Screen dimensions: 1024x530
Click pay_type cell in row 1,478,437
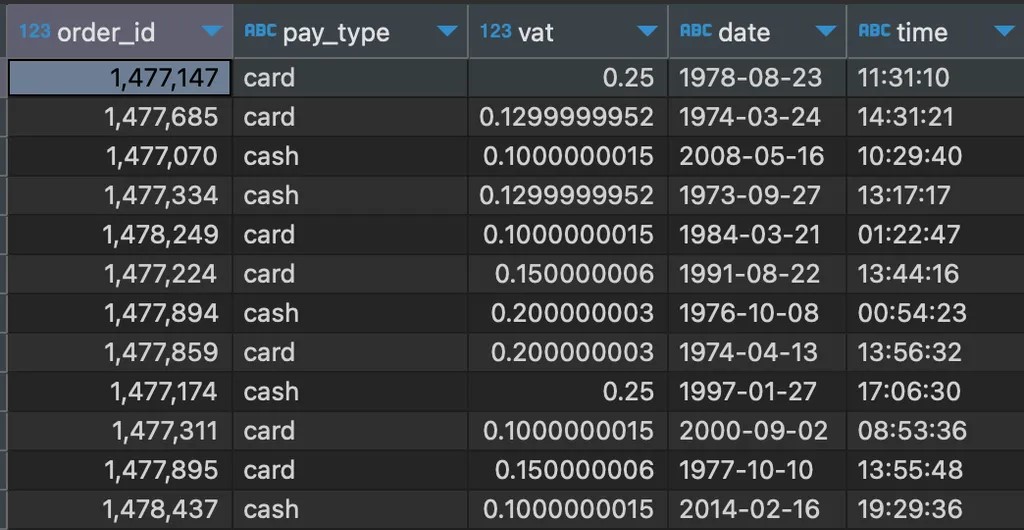(350, 508)
